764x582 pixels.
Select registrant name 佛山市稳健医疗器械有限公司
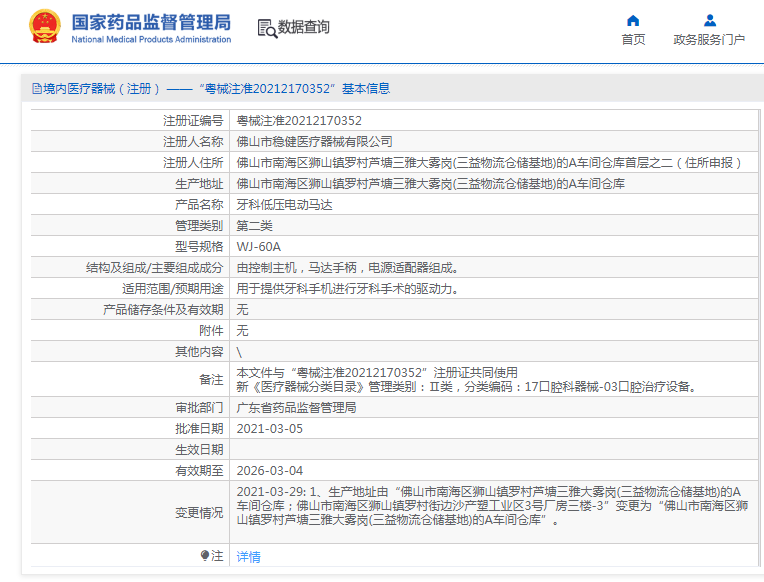pos(314,142)
